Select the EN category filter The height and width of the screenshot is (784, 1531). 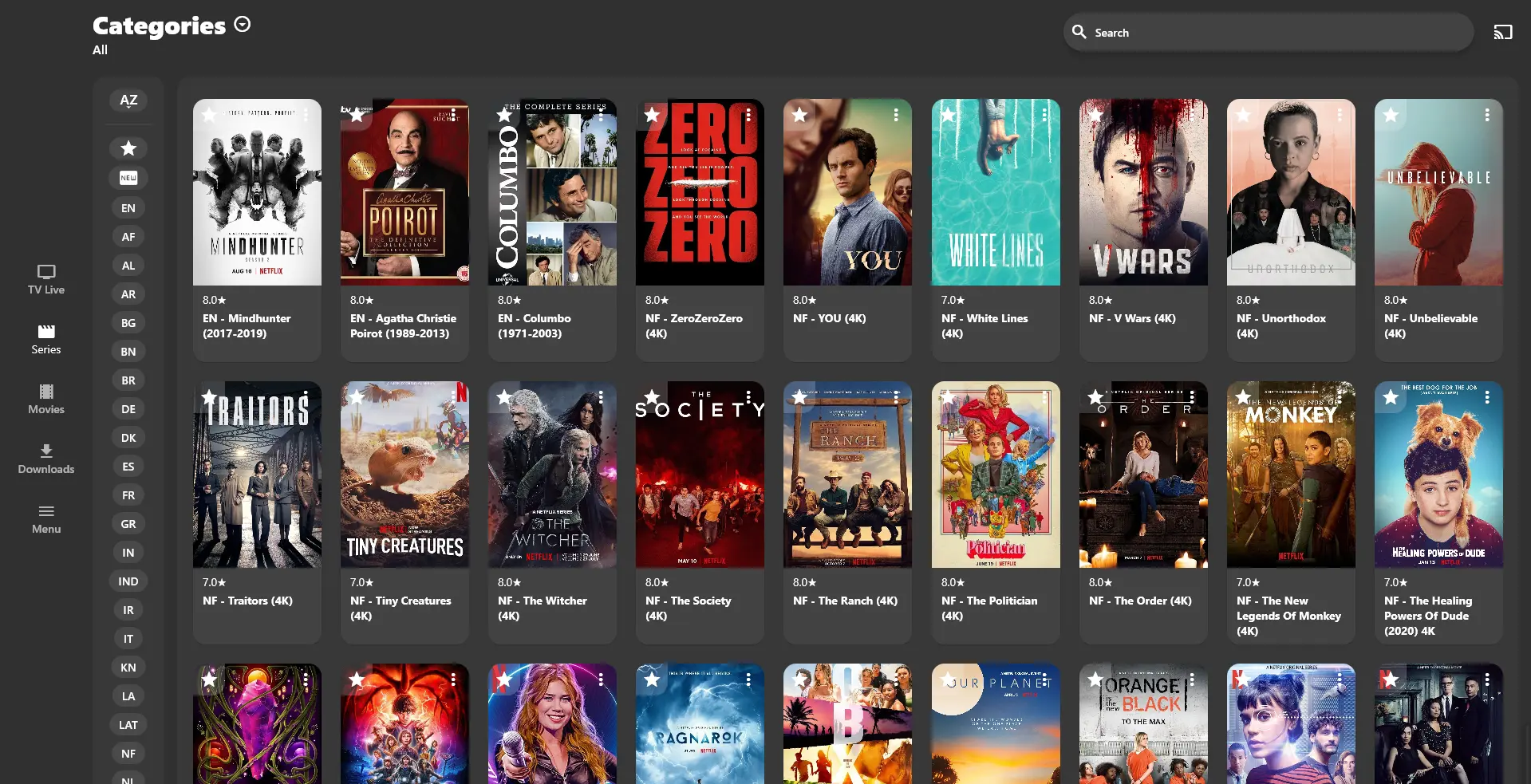click(x=128, y=207)
